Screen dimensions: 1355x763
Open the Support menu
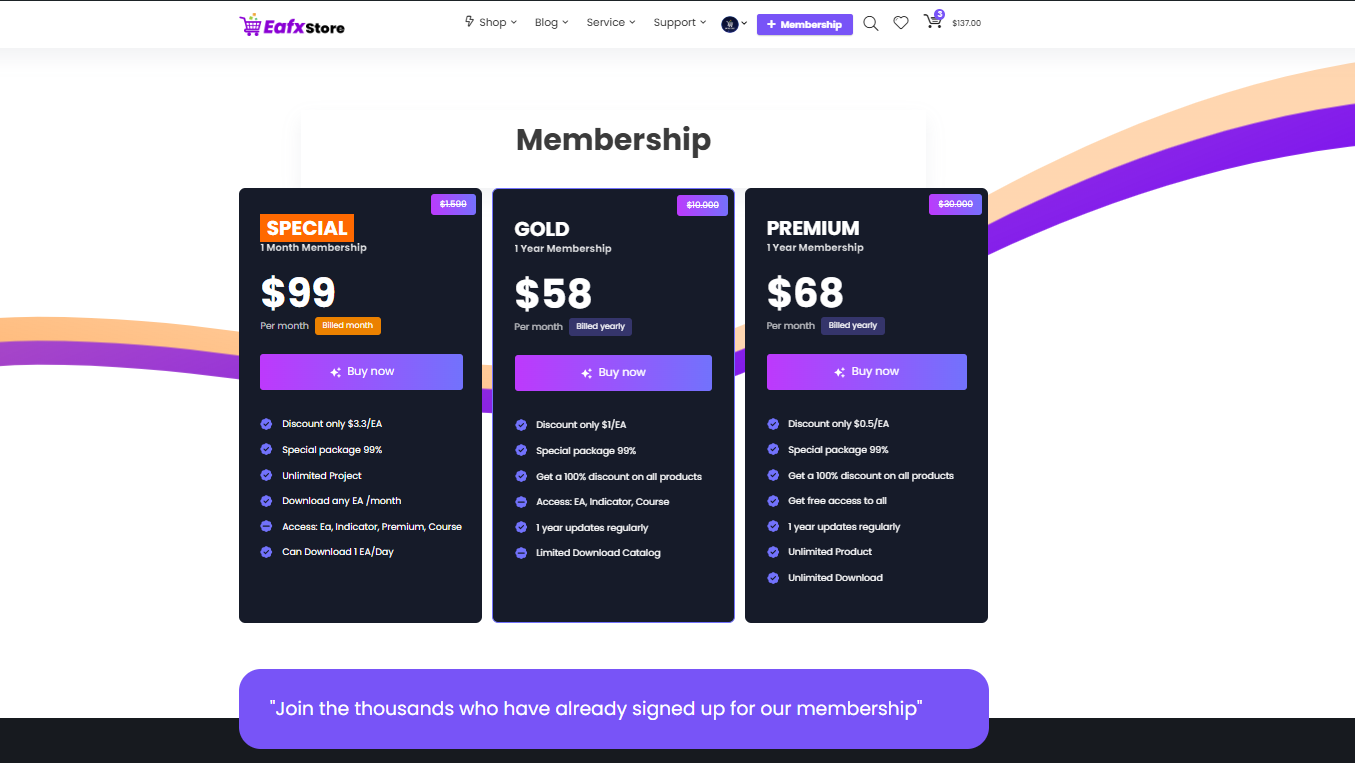coord(679,22)
